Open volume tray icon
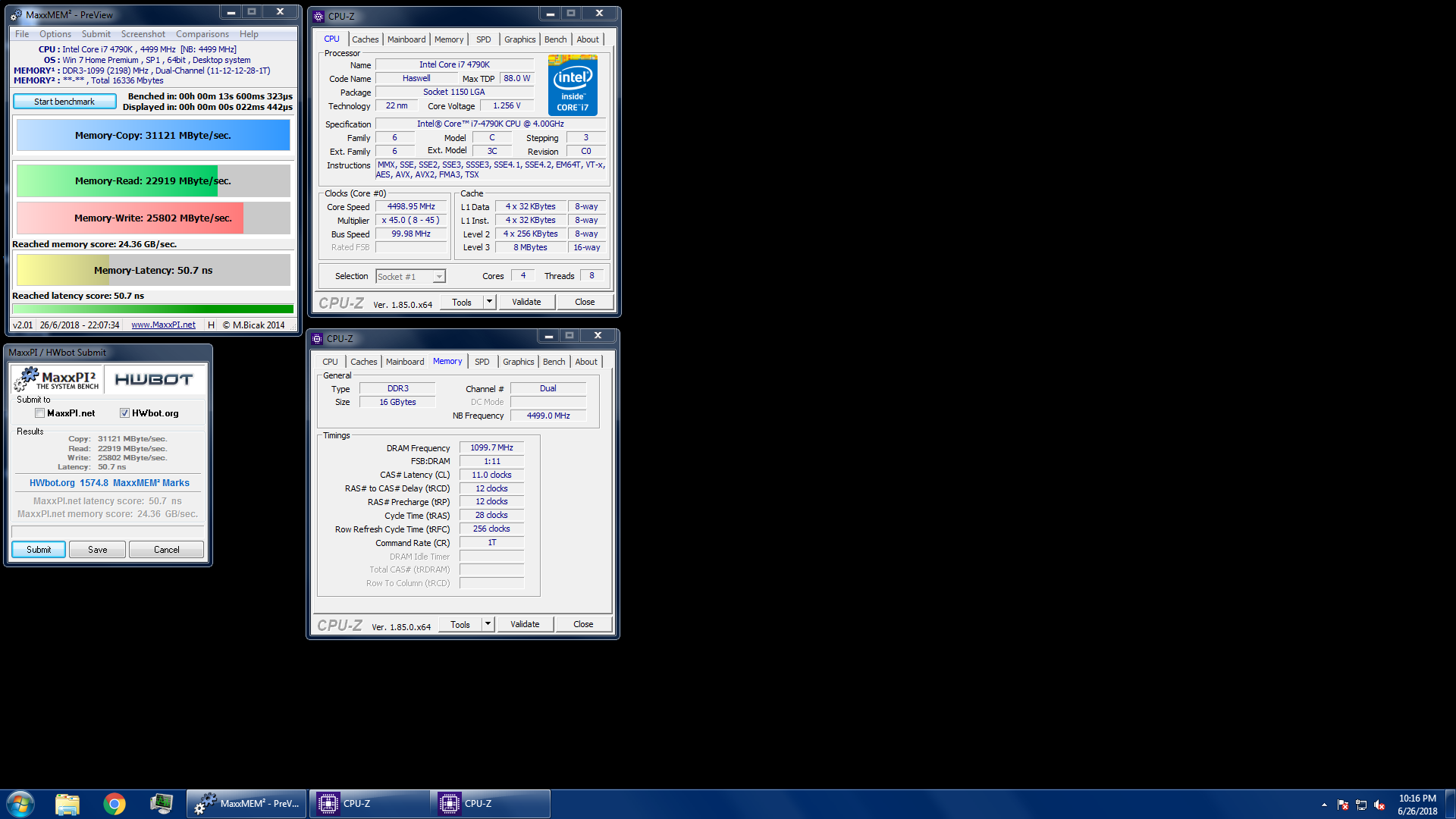 click(1379, 805)
